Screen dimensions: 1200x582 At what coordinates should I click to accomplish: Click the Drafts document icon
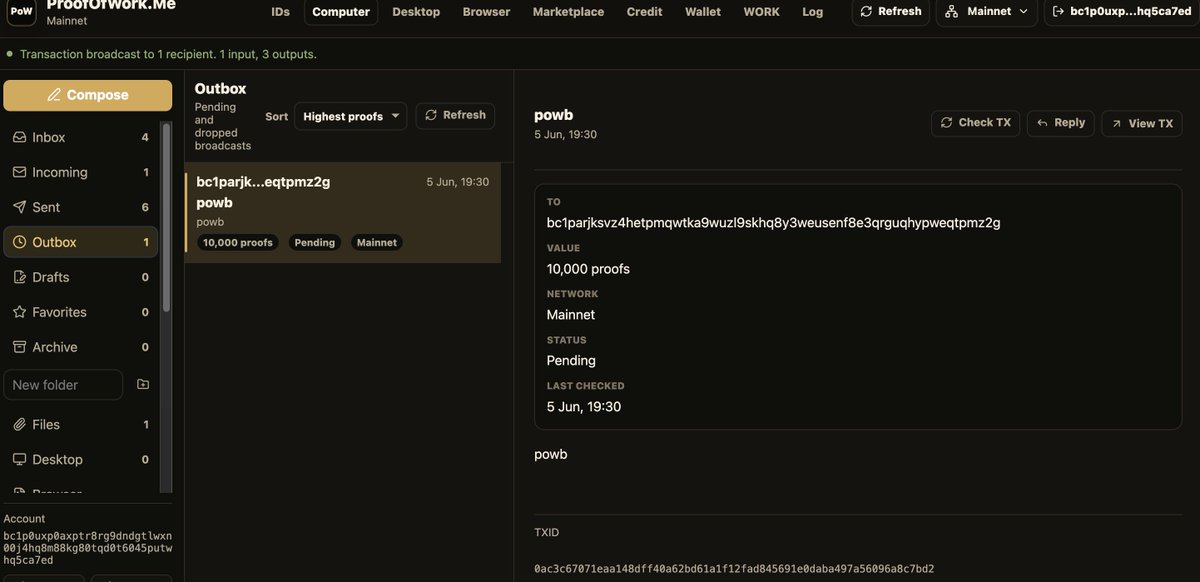point(19,277)
